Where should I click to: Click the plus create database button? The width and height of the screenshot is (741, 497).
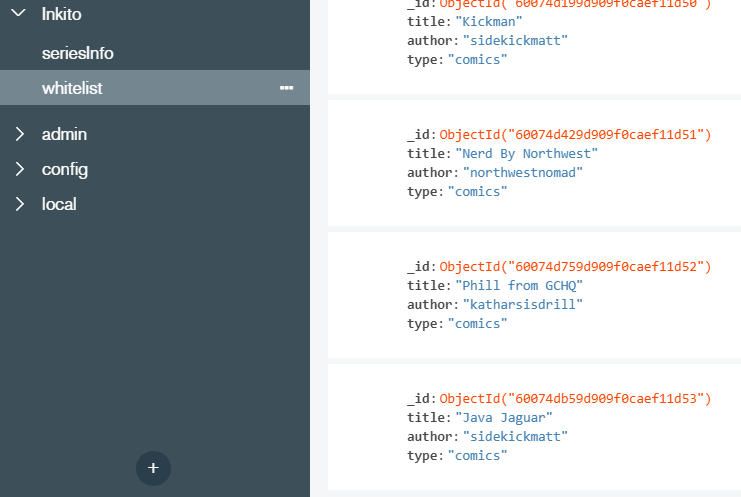click(x=153, y=468)
